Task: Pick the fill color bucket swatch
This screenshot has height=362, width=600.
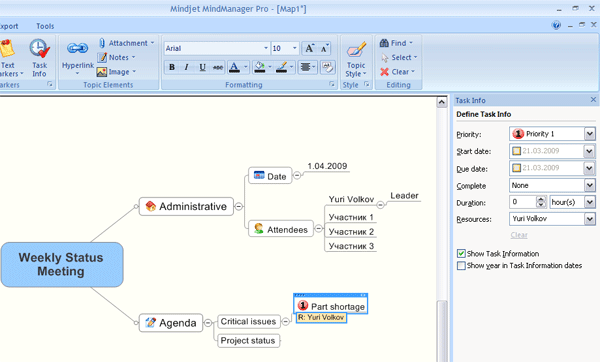Action: 259,67
